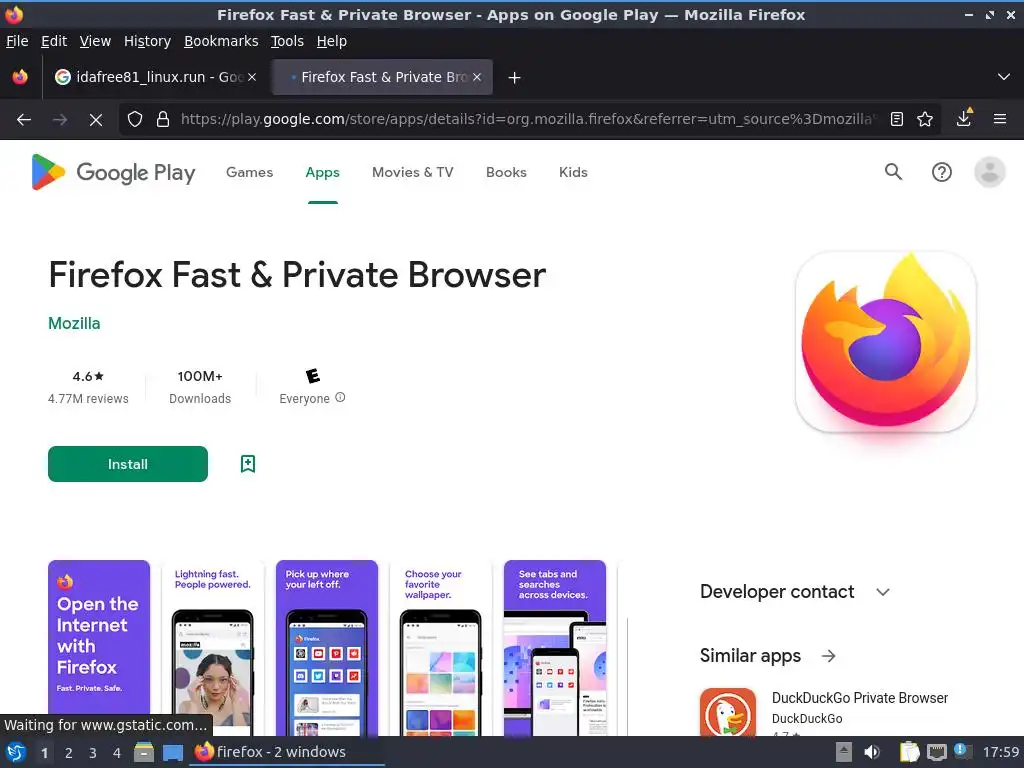Click the content rating info icon
Image resolution: width=1024 pixels, height=768 pixels.
(340, 397)
